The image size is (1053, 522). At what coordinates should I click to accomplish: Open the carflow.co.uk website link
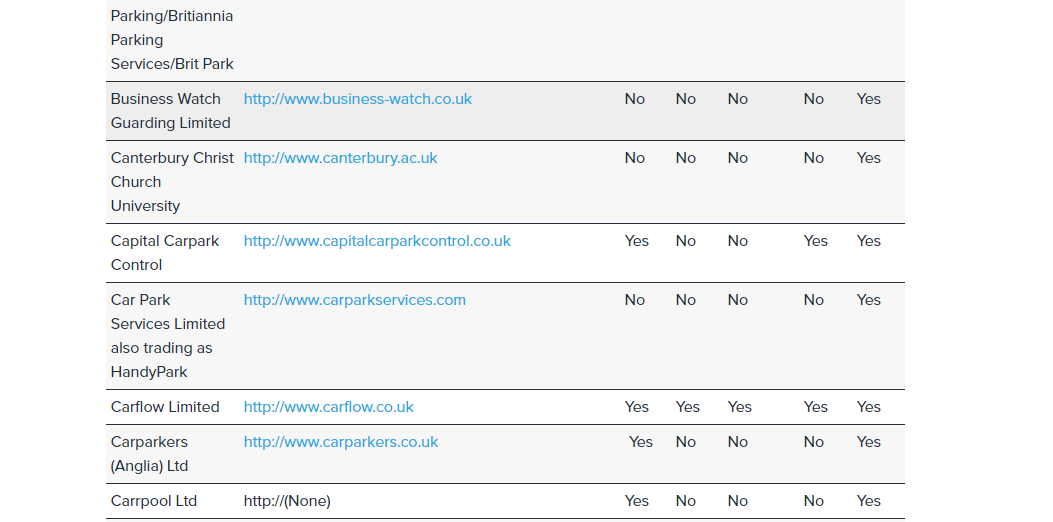tap(328, 406)
